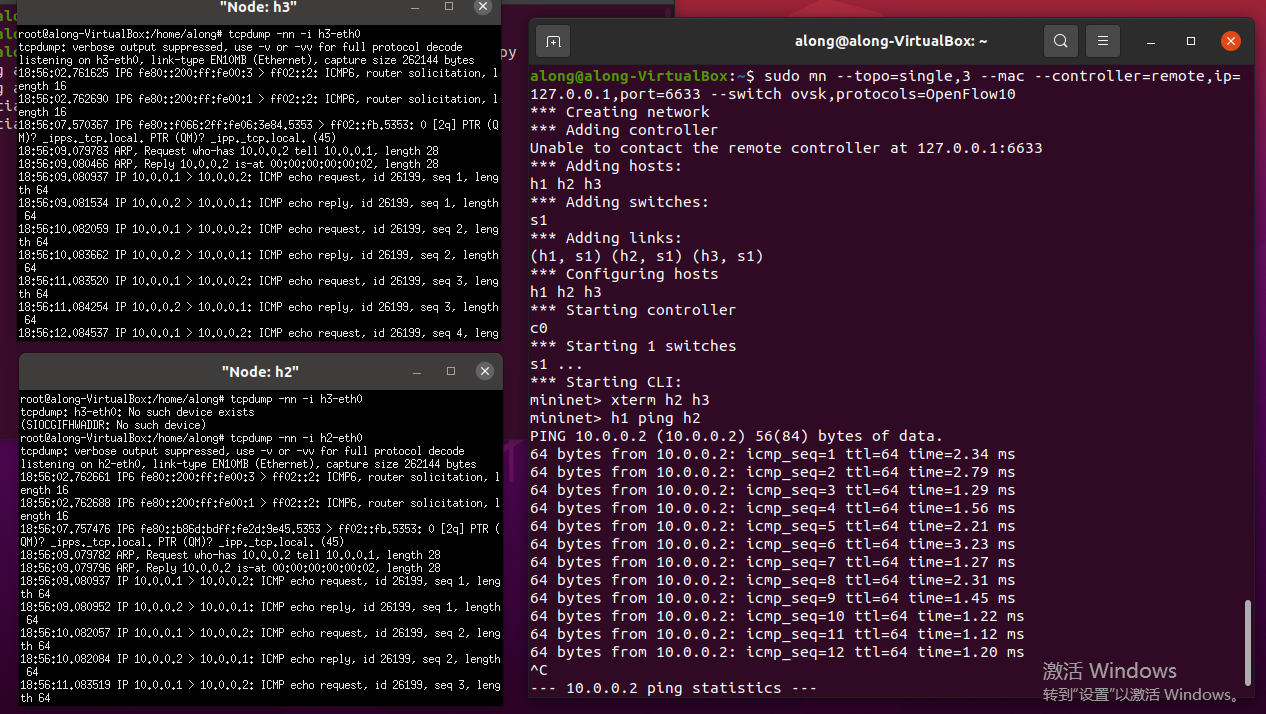Click "(h1, s1) (h2, s1) (h3, s1)" line
This screenshot has width=1266, height=714.
[646, 256]
